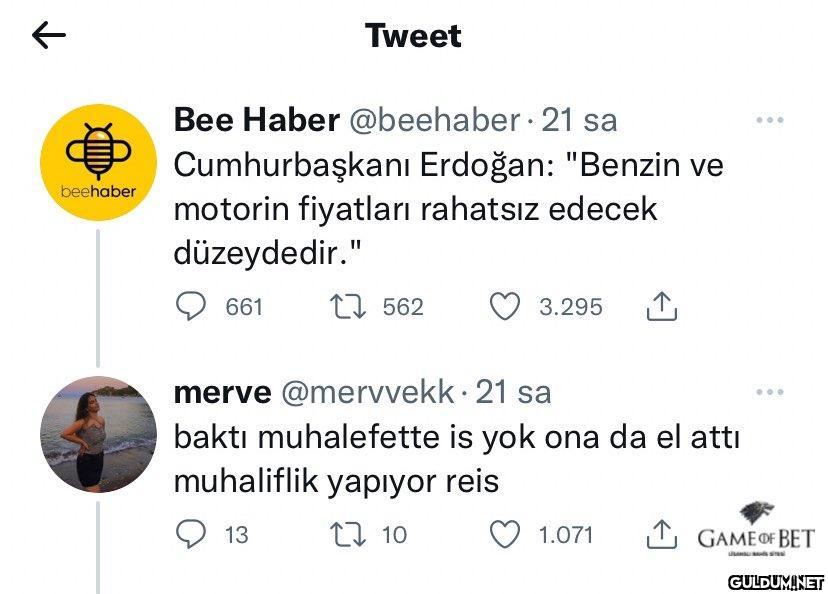The image size is (828, 594).
Task: Like merve's reply tweet
Action: 506,535
